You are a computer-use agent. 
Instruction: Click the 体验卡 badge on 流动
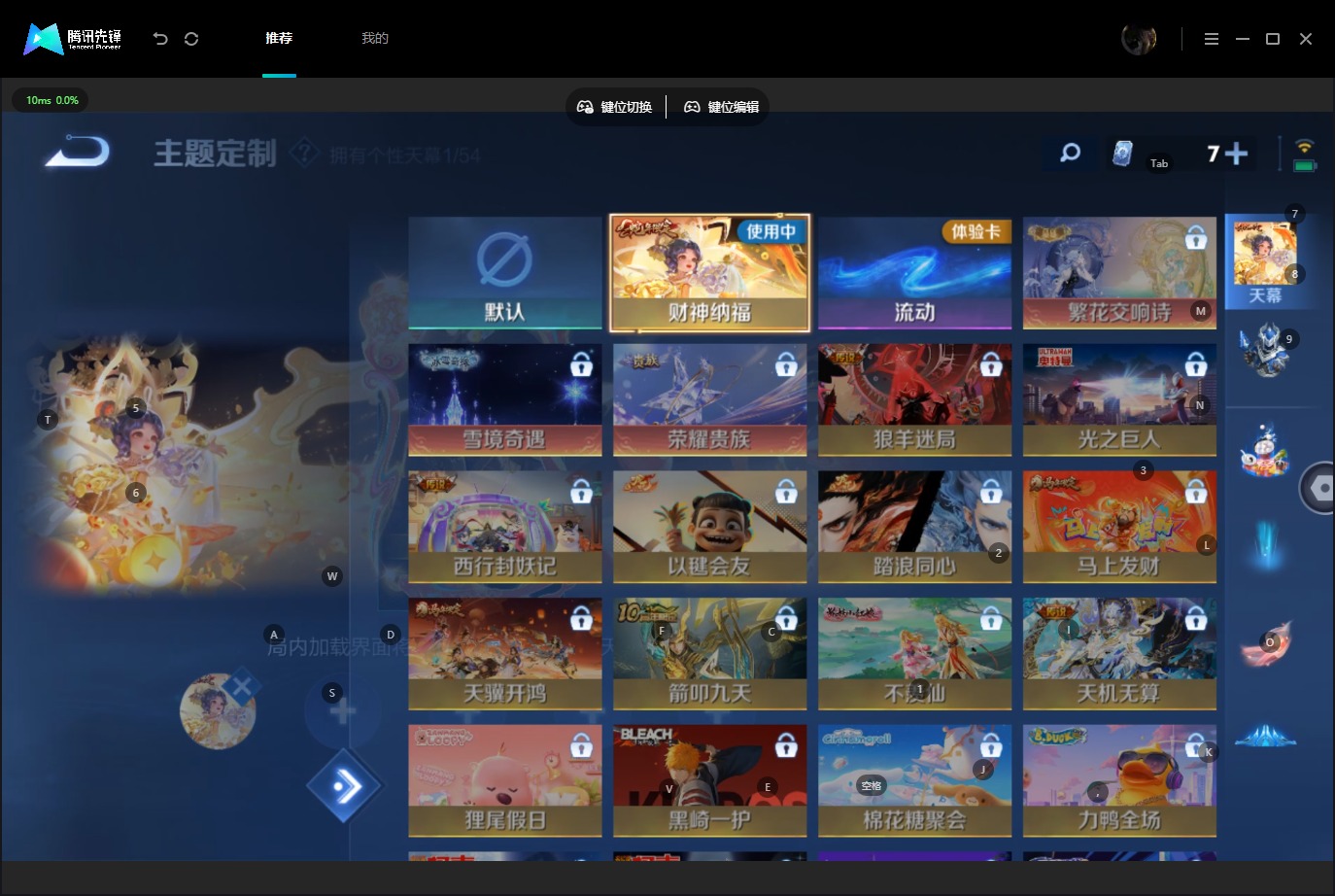pos(976,231)
